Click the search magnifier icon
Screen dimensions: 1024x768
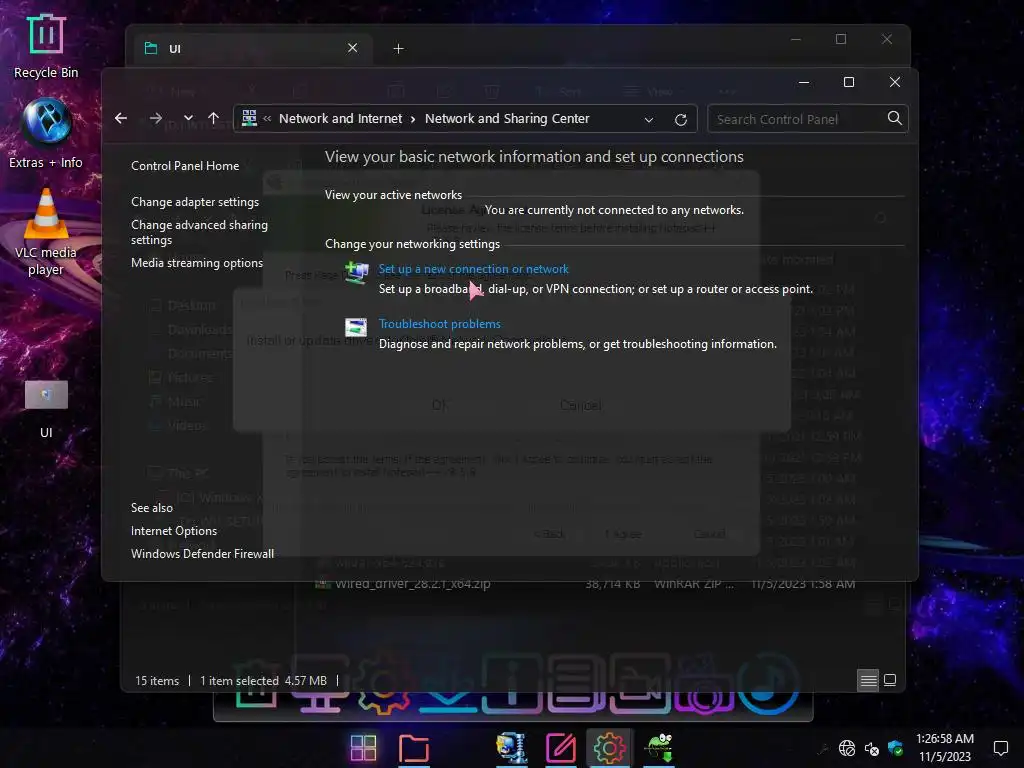(x=895, y=118)
